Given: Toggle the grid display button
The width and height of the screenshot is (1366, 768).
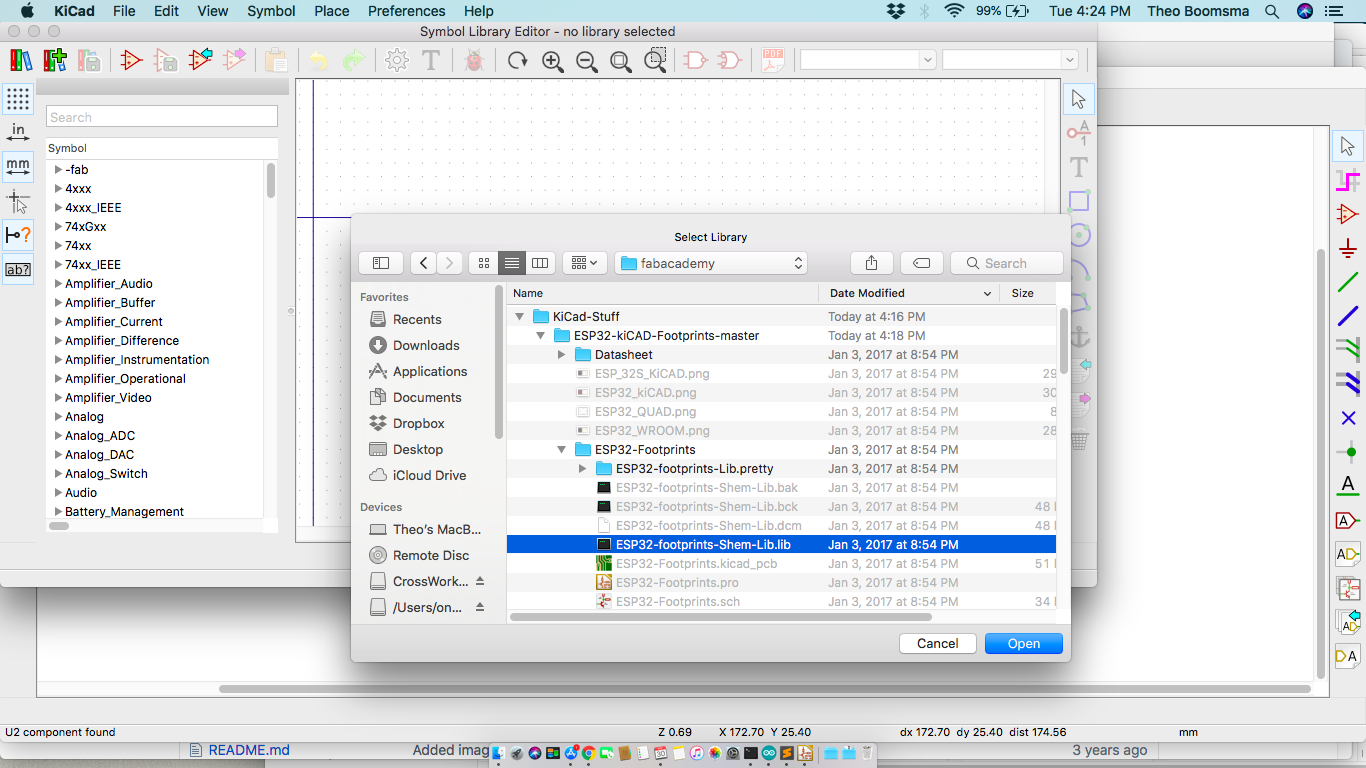Looking at the screenshot, I should (18, 98).
